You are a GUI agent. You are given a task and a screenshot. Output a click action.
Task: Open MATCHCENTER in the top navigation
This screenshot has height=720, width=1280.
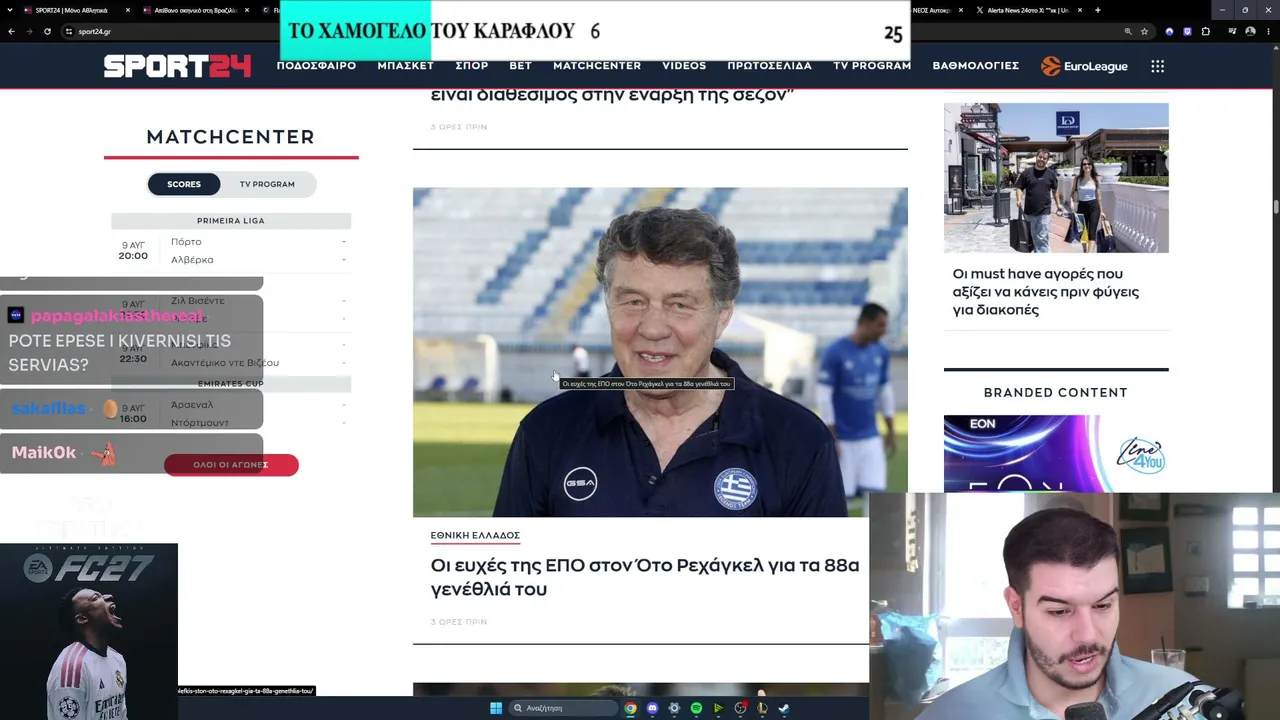tap(597, 66)
